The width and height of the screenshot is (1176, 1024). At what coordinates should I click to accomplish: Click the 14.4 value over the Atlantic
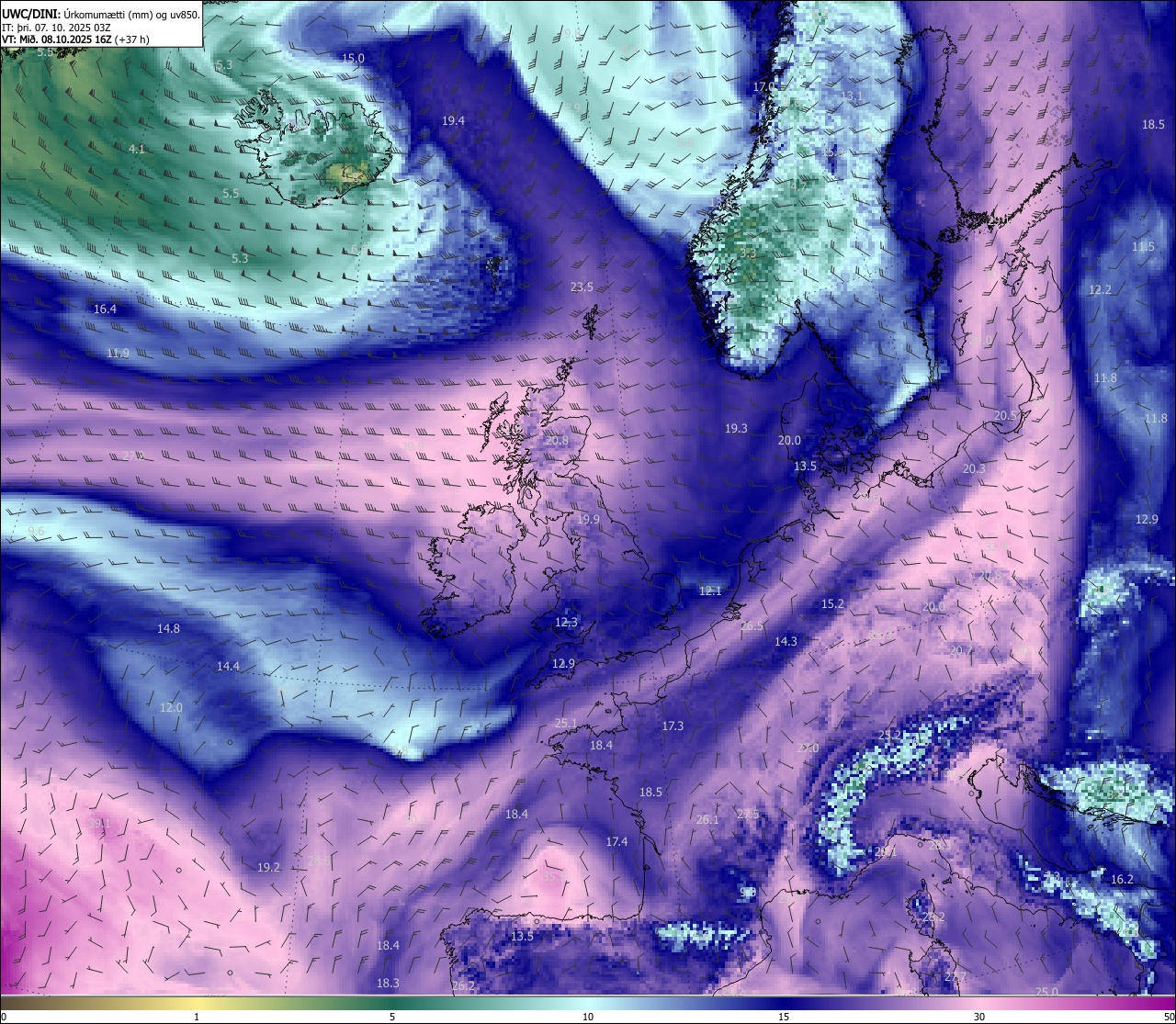(228, 666)
